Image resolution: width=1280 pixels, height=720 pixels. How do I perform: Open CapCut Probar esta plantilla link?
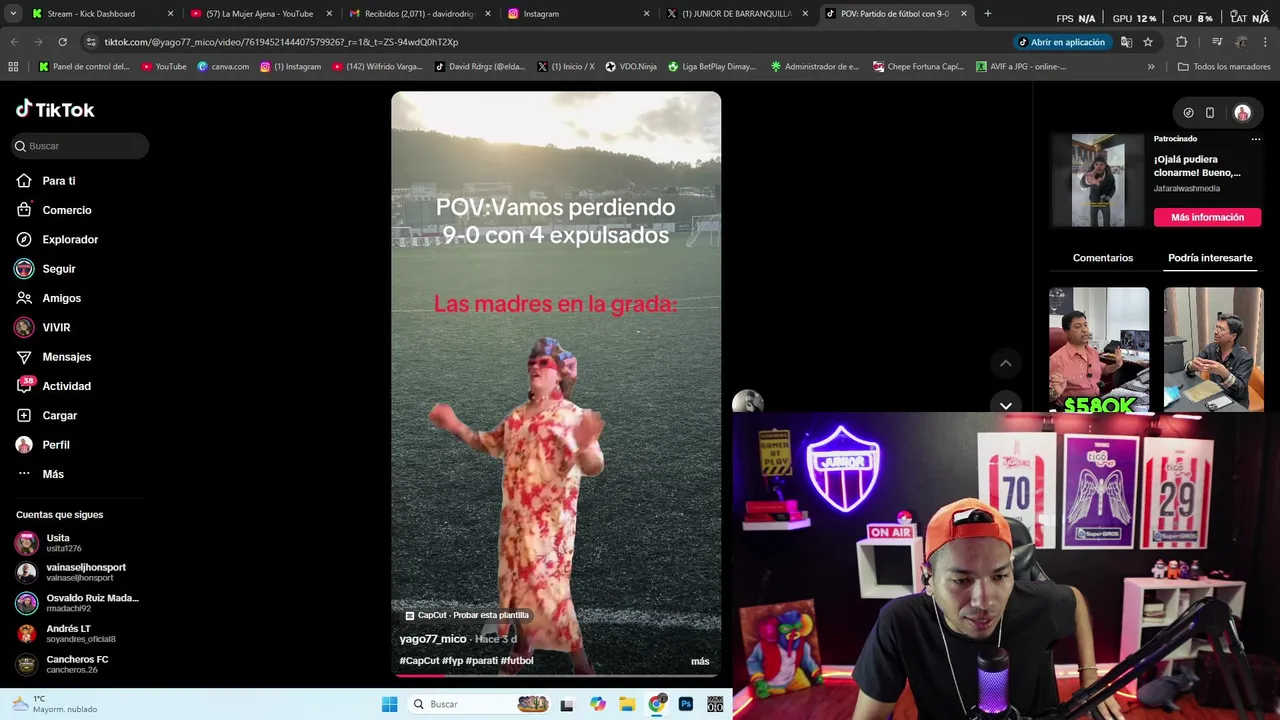click(467, 615)
